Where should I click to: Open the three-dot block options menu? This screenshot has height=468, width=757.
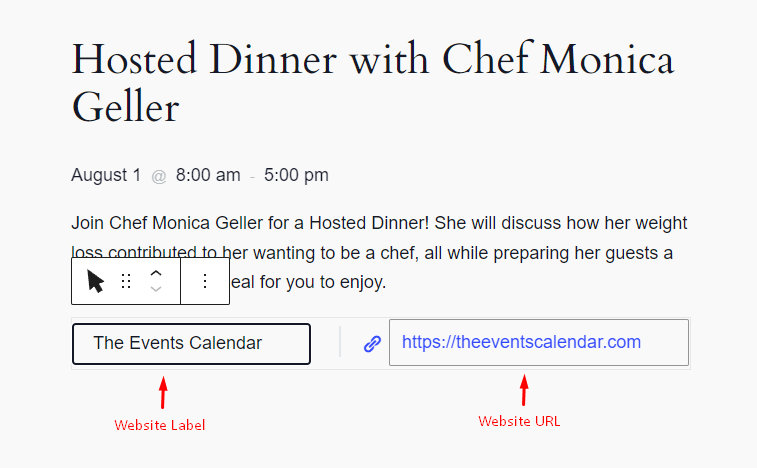pos(205,281)
